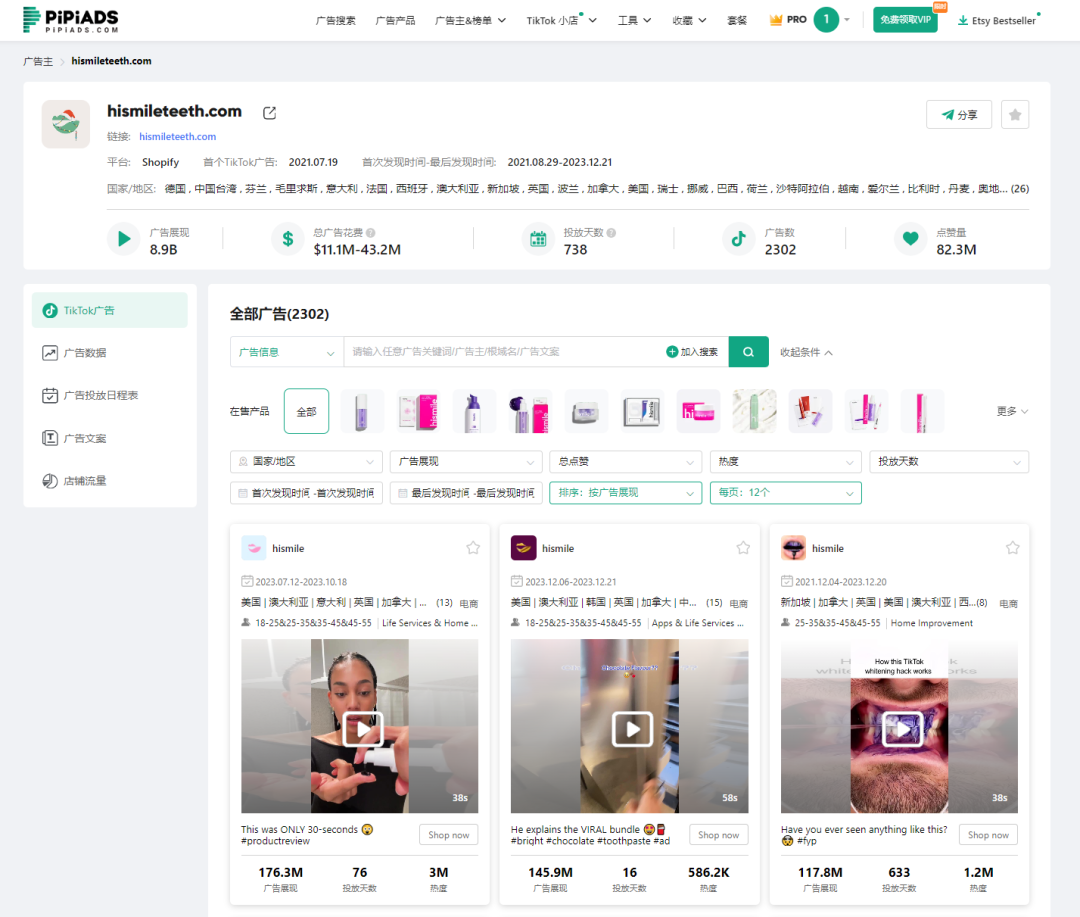
Task: Select the pink box product thumbnail
Action: [x=418, y=411]
